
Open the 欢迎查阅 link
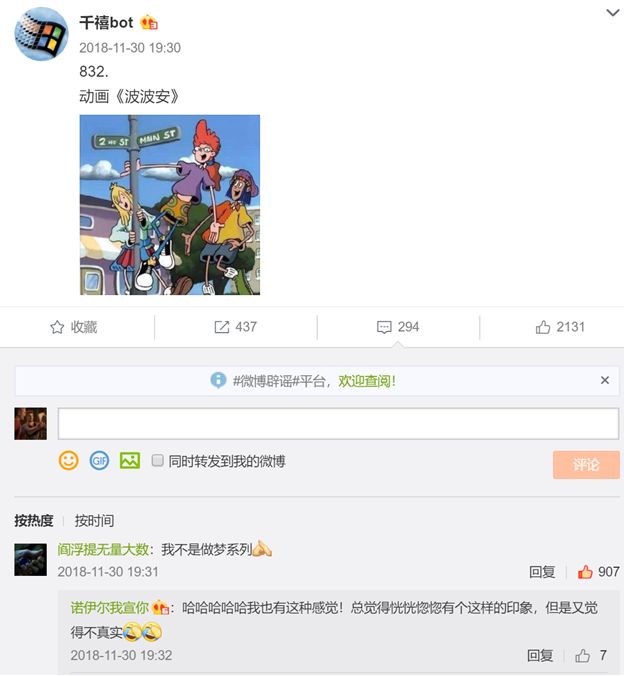[x=367, y=381]
